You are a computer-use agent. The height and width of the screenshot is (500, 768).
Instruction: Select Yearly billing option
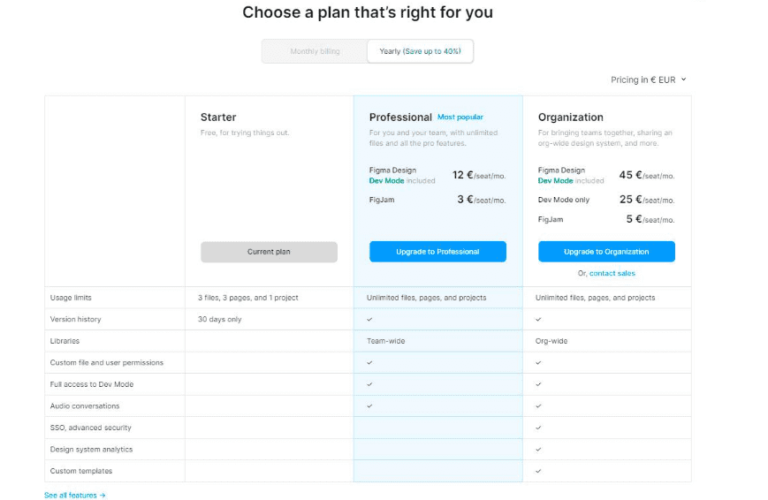(x=420, y=51)
